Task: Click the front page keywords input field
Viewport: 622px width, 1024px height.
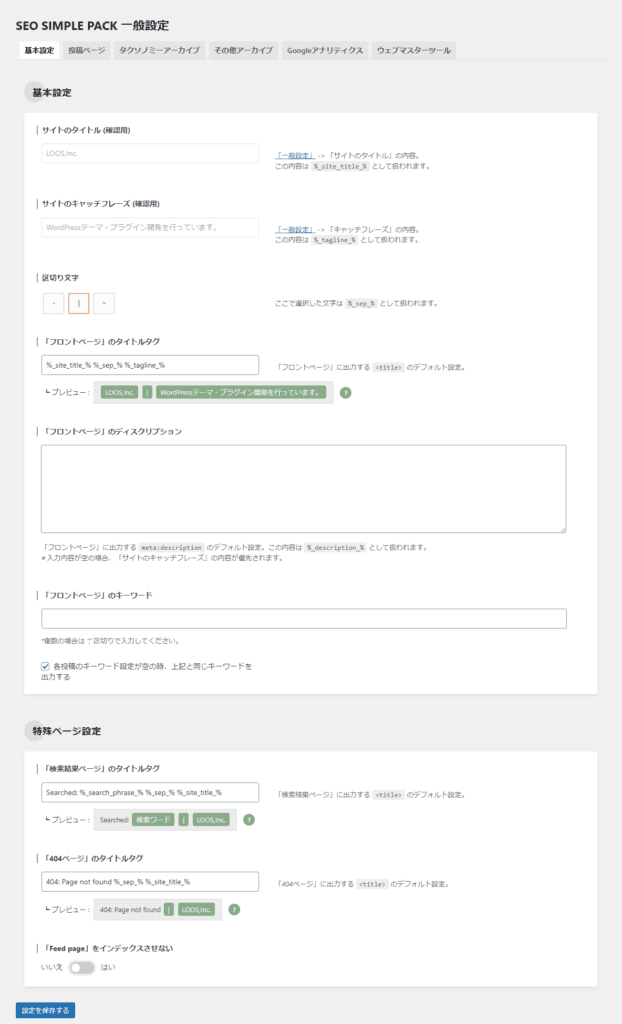Action: coord(300,616)
